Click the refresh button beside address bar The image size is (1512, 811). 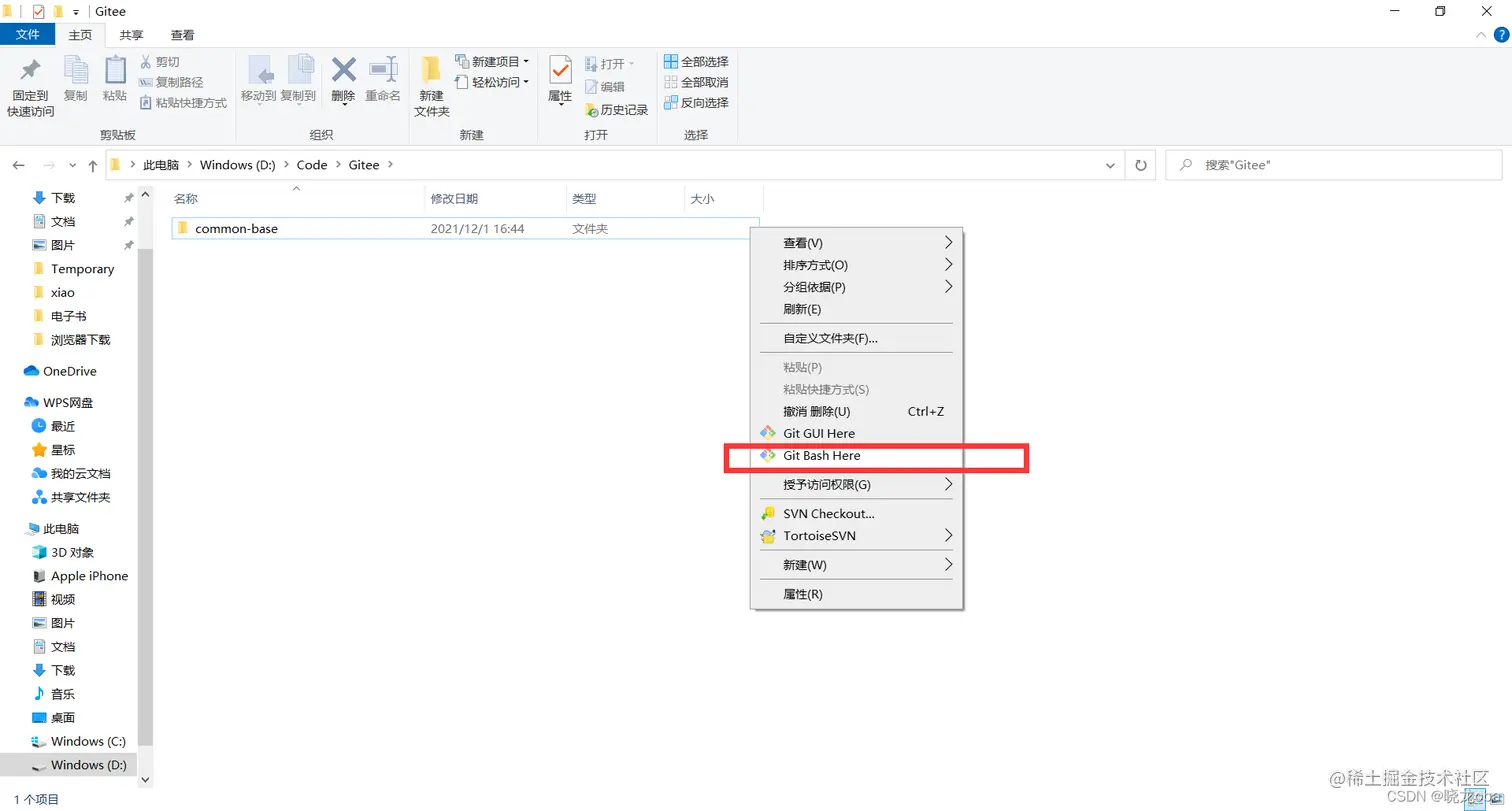1141,165
